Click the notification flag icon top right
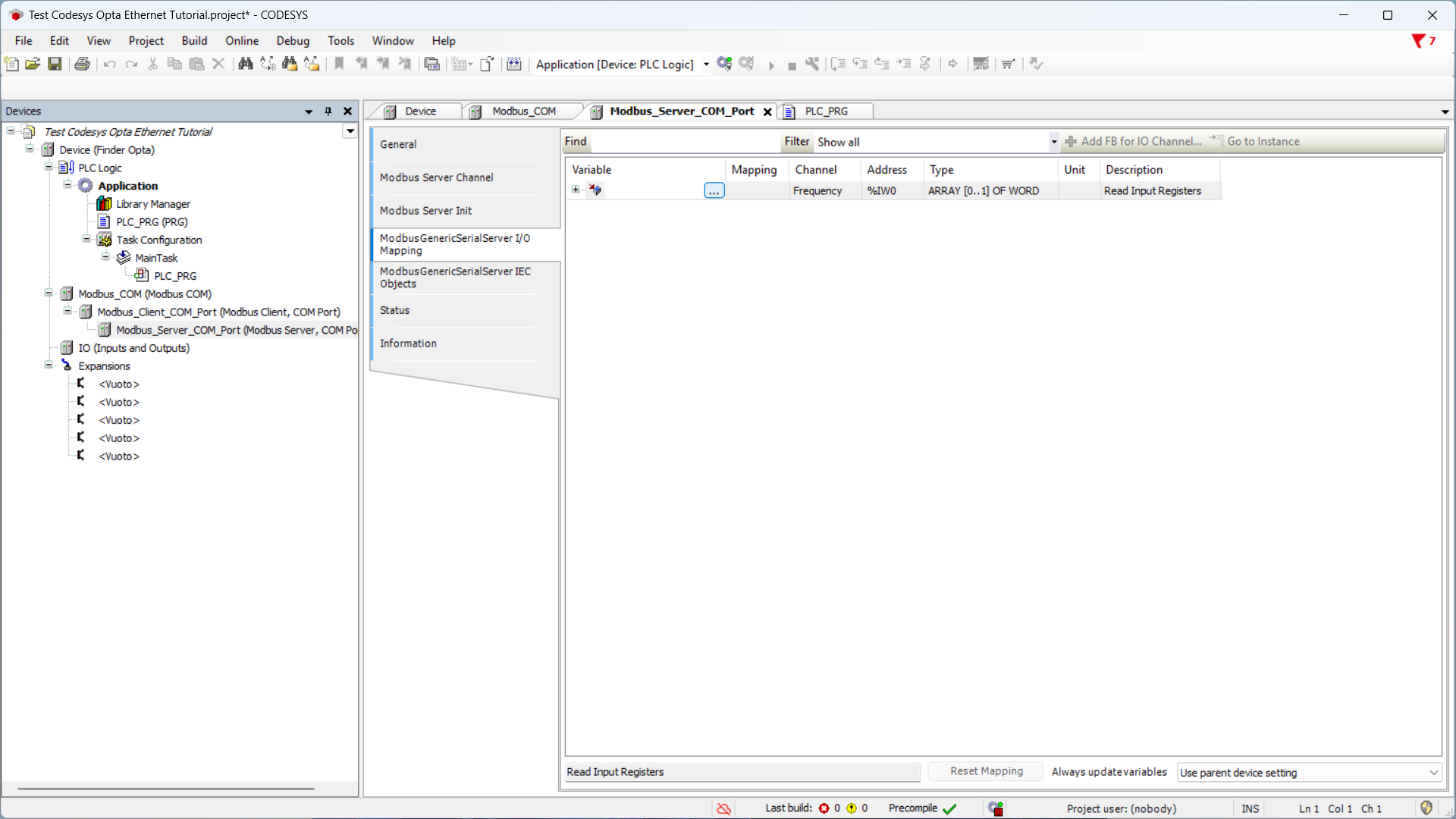The image size is (1456, 819). tap(1418, 41)
